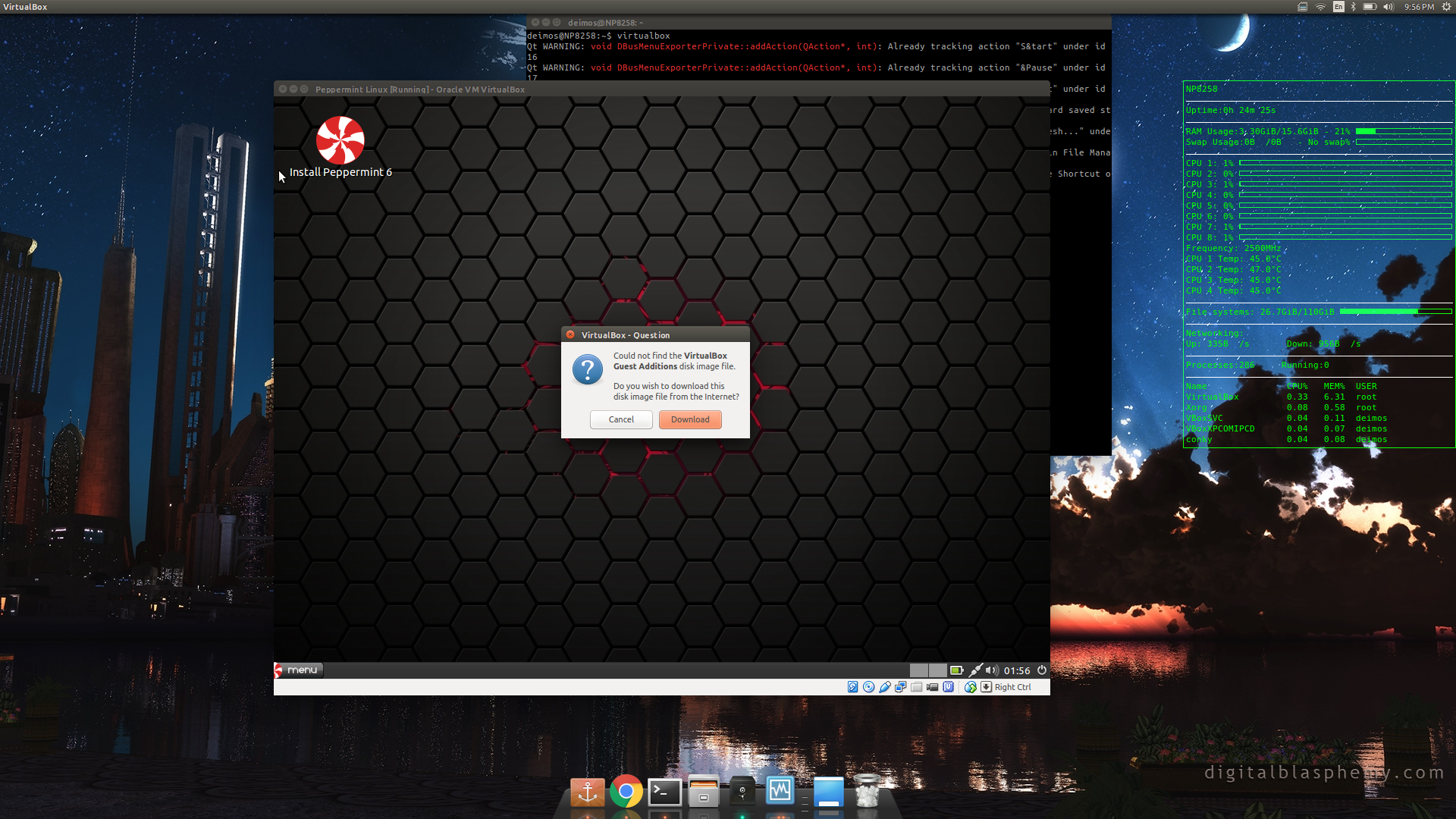
Task: Open the Trash in the dock
Action: [867, 791]
